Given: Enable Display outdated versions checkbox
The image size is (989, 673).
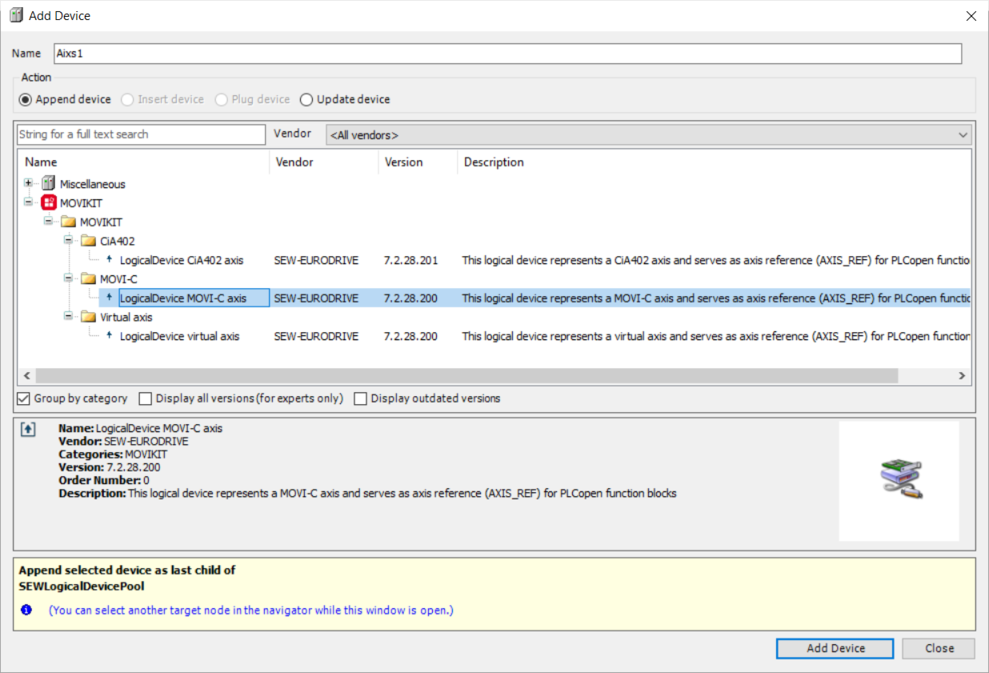Looking at the screenshot, I should [361, 399].
